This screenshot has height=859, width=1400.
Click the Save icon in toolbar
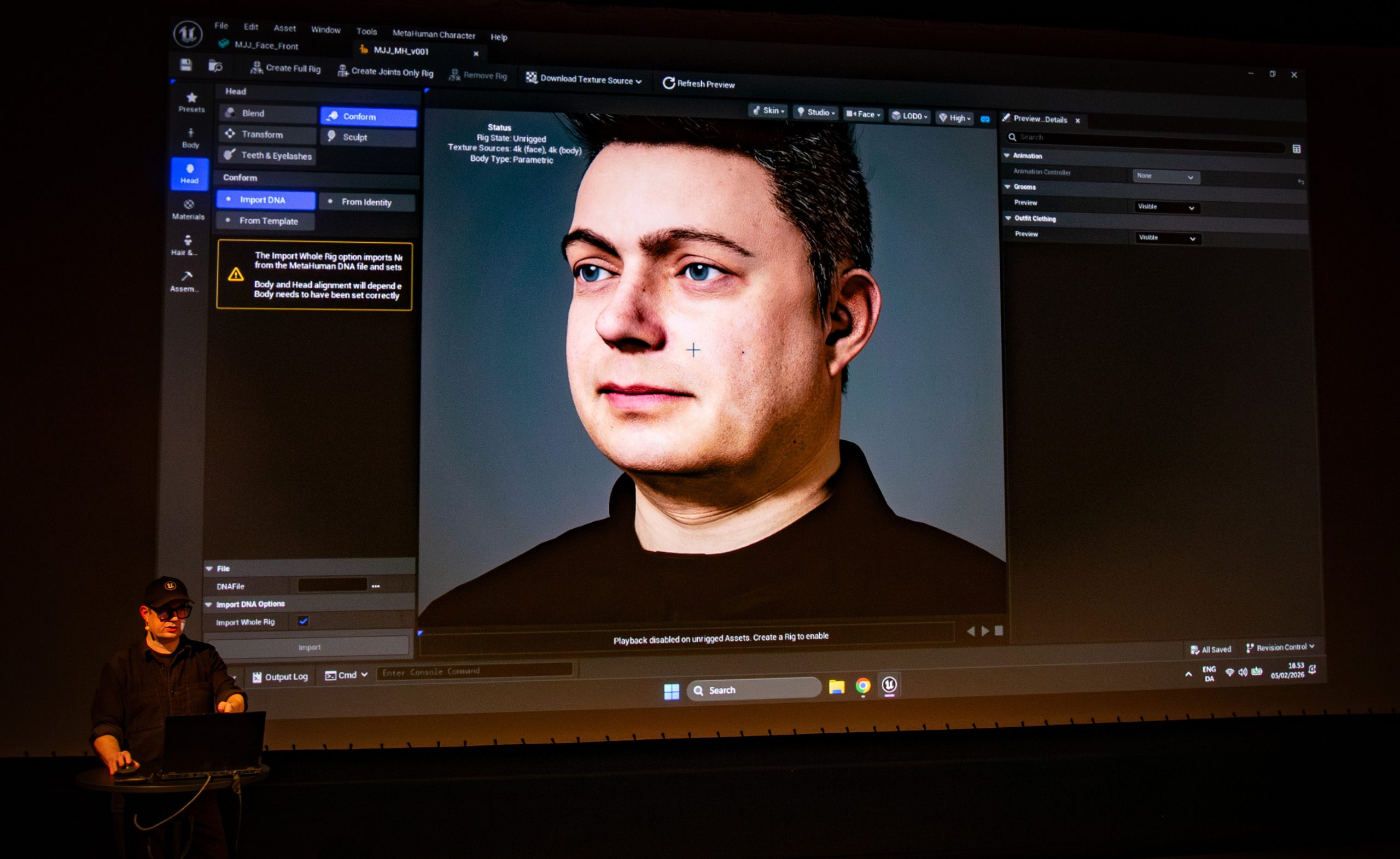[186, 65]
